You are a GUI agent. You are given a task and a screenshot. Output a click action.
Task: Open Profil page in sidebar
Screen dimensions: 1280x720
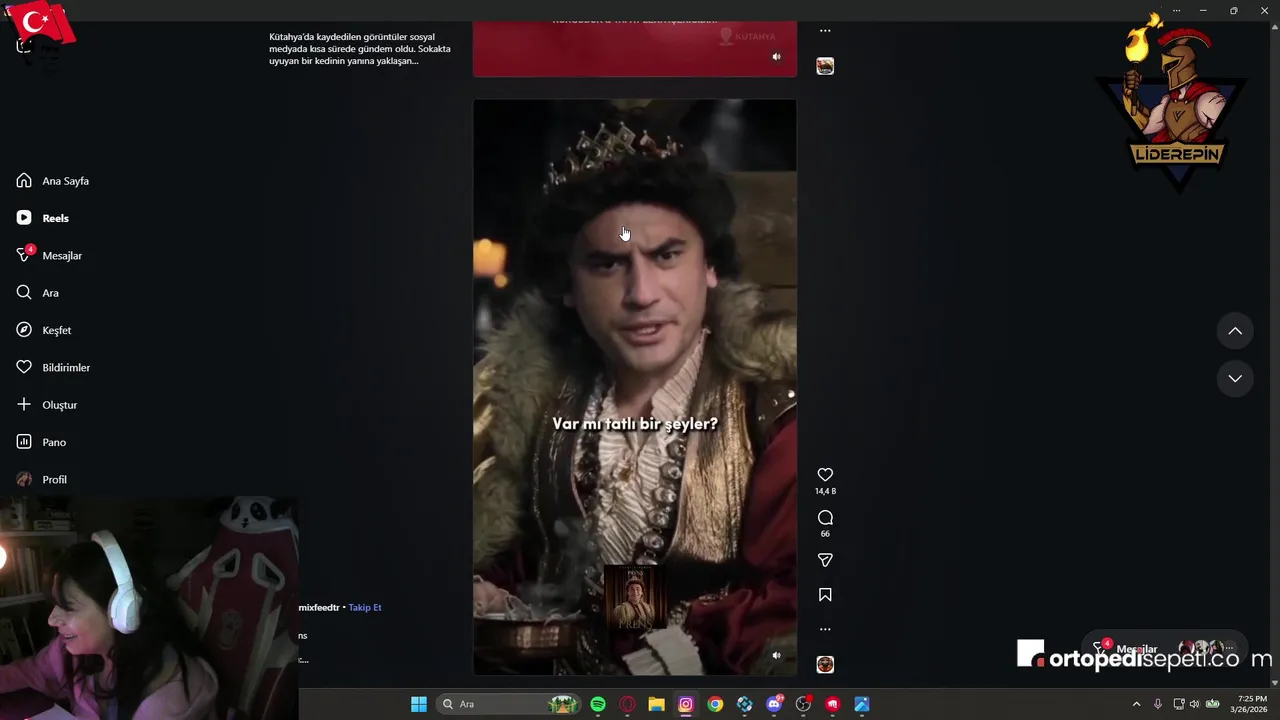tap(41, 480)
